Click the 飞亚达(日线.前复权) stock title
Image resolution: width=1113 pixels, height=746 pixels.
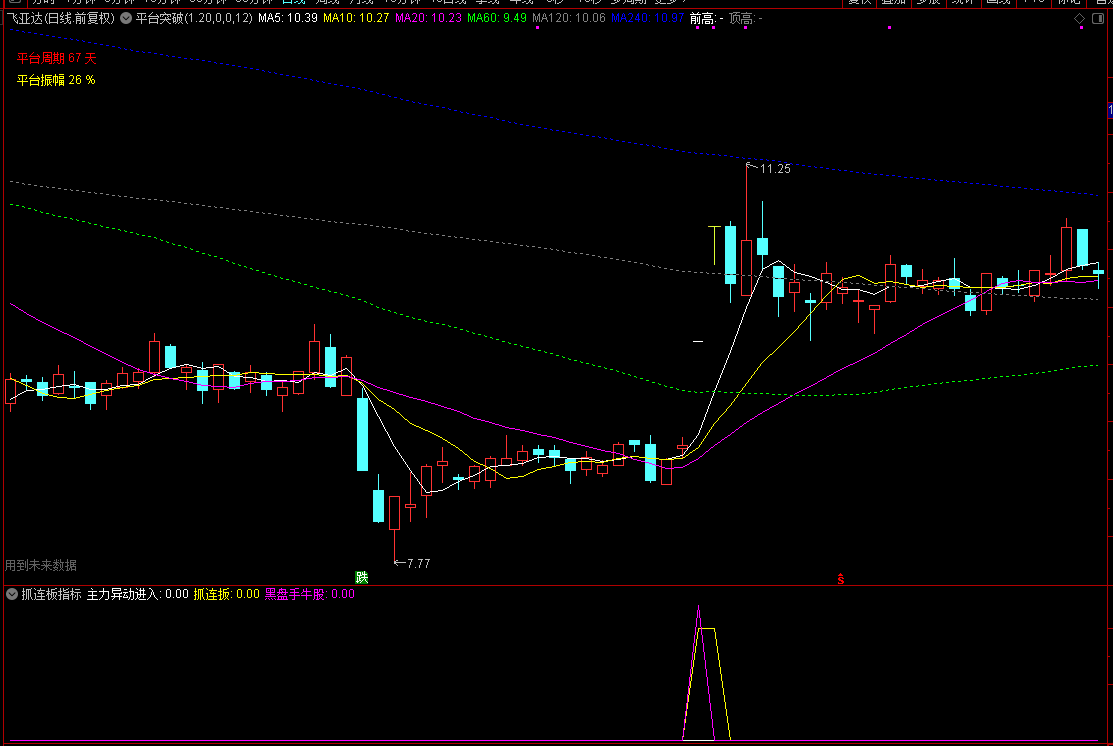60,18
